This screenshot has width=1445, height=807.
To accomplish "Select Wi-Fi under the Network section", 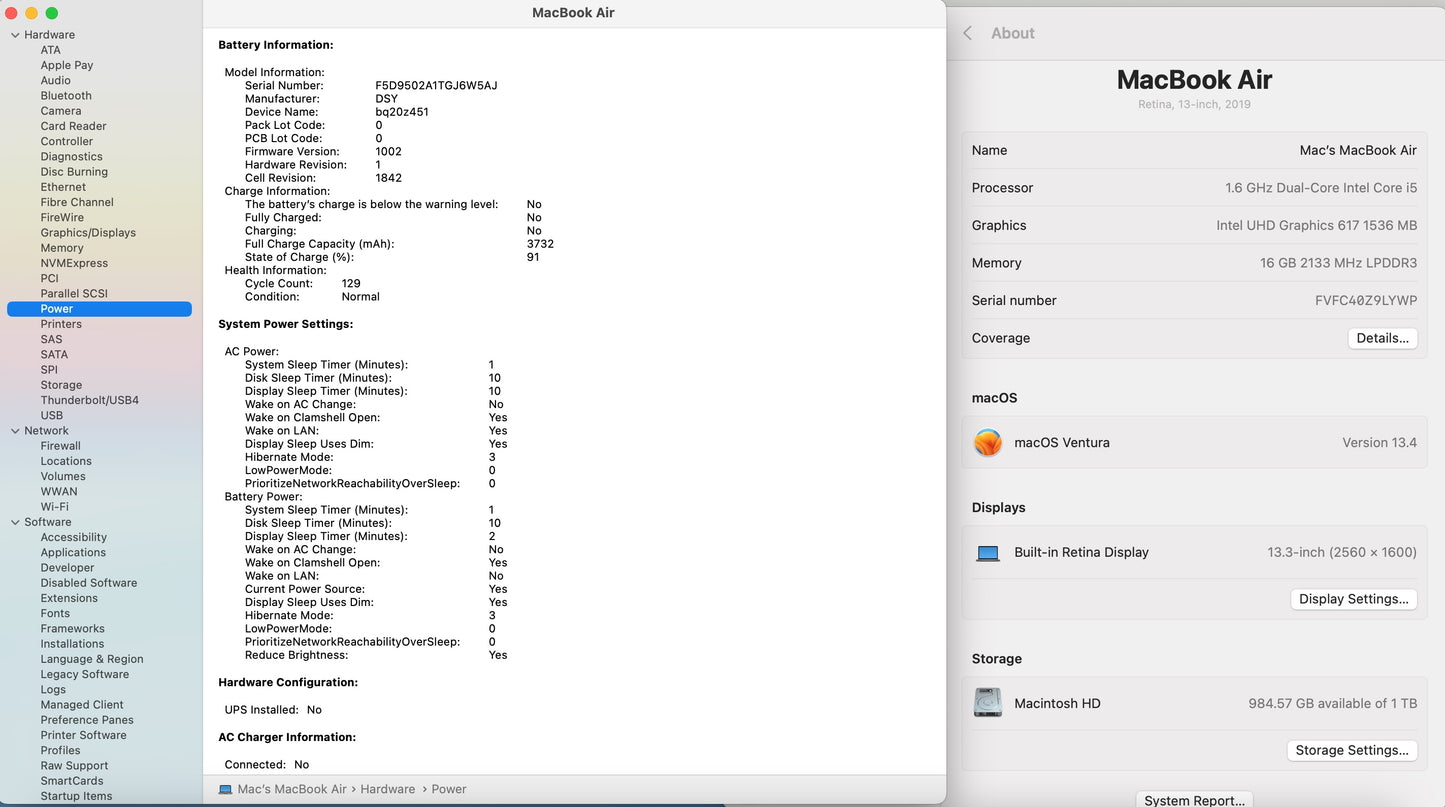I will click(x=54, y=507).
